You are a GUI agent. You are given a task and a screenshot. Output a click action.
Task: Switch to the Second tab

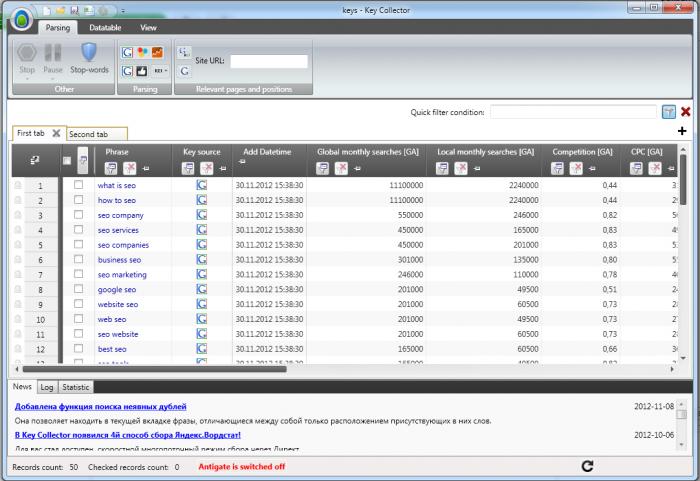[97, 134]
